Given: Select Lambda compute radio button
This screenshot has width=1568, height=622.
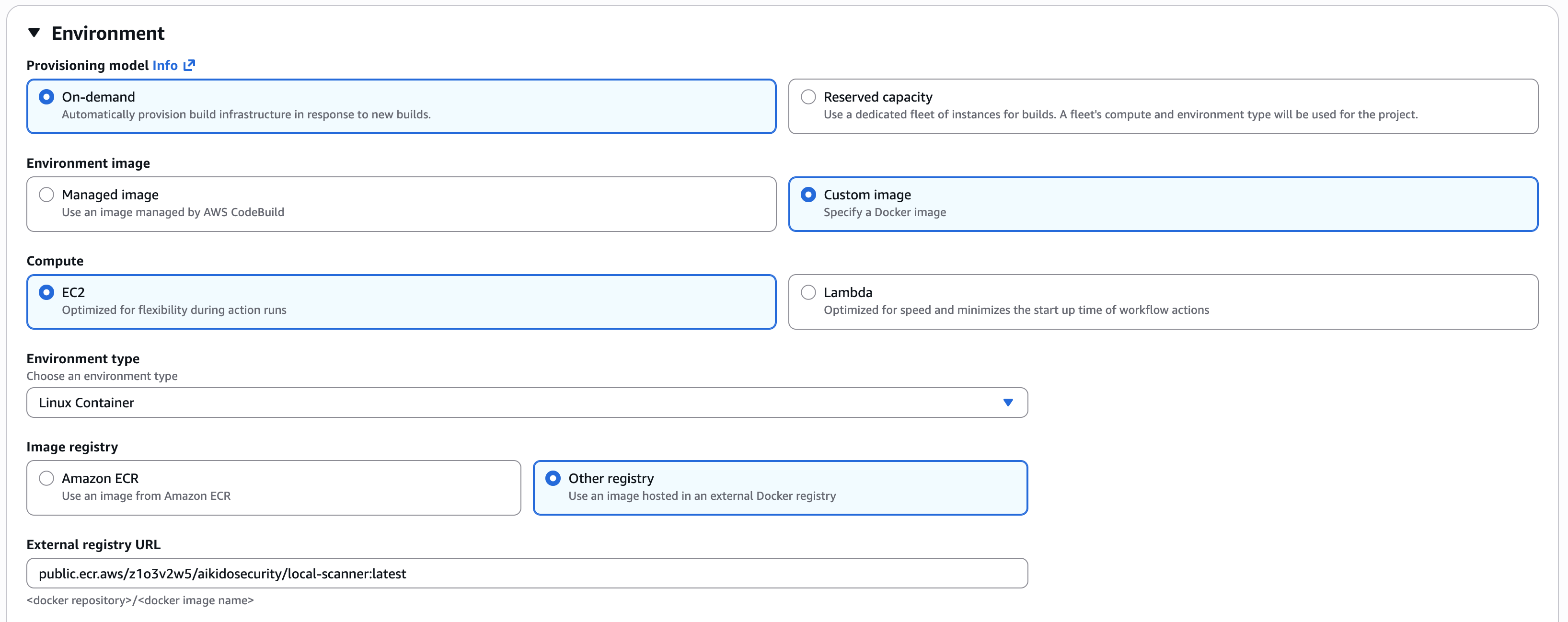Looking at the screenshot, I should (x=808, y=293).
